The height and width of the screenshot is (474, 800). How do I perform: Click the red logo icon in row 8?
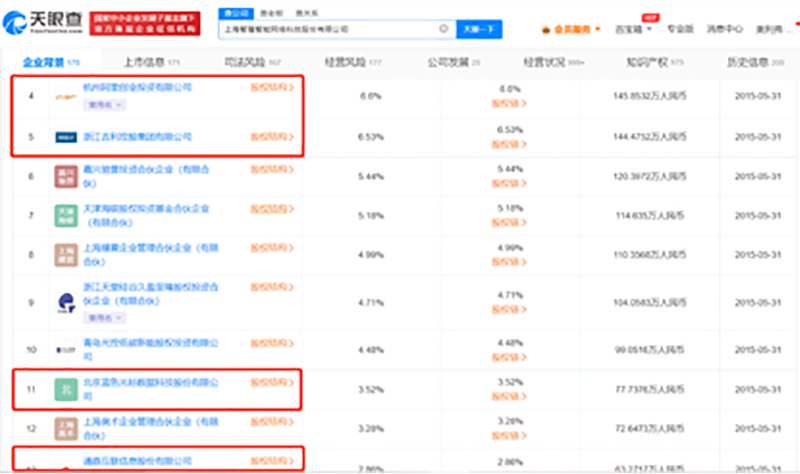[67, 255]
